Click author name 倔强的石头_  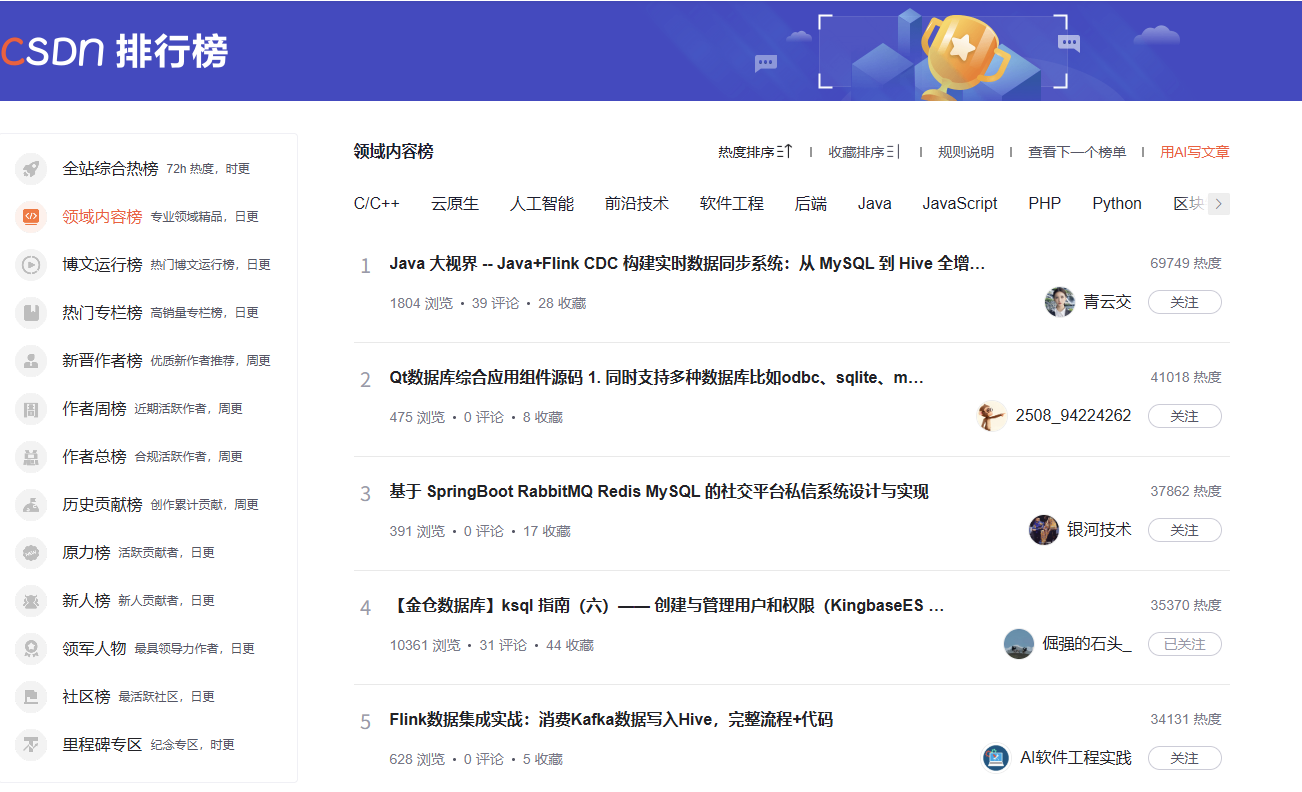coord(1087,644)
